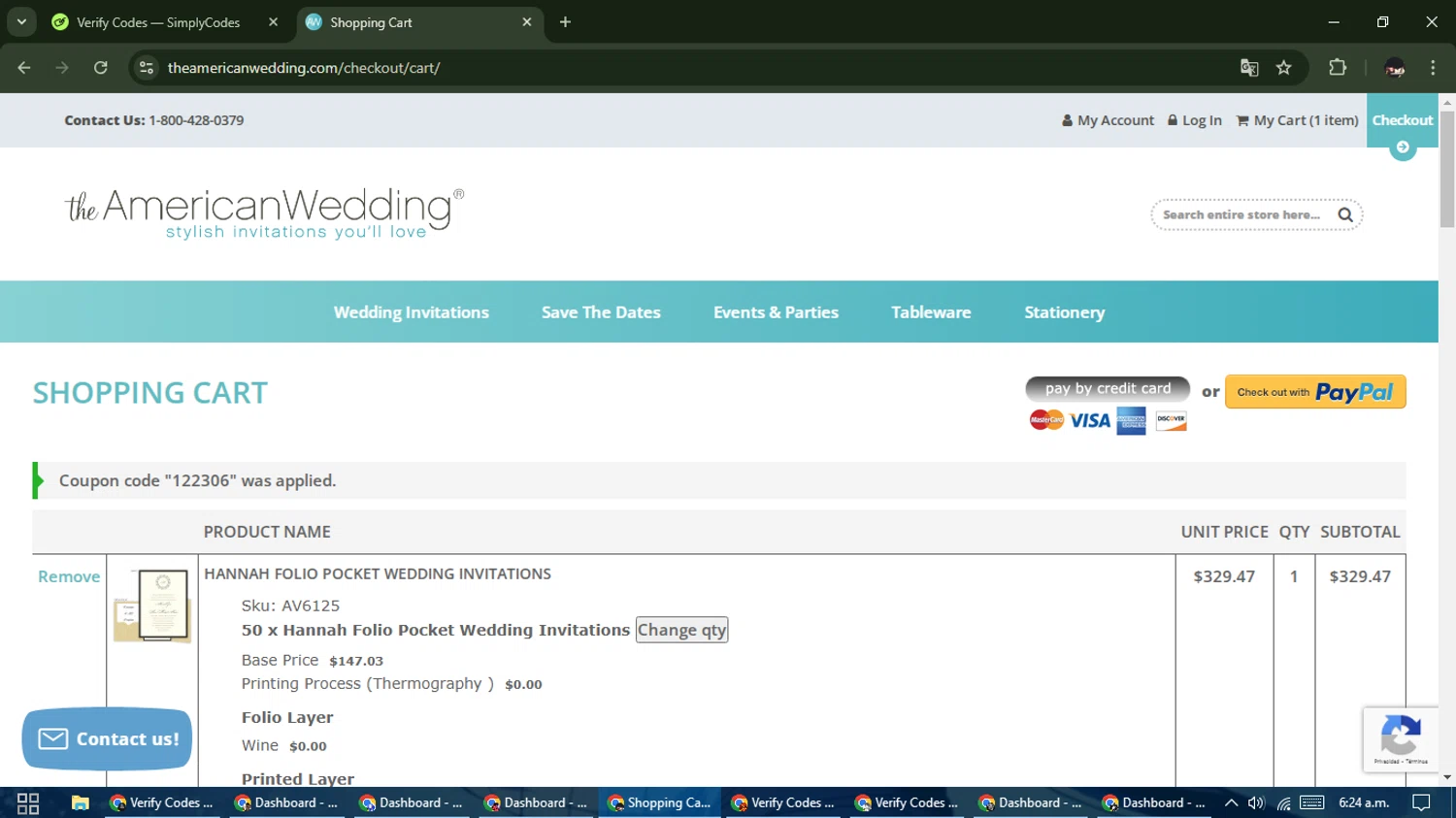Click the browser forward arrow

click(62, 68)
